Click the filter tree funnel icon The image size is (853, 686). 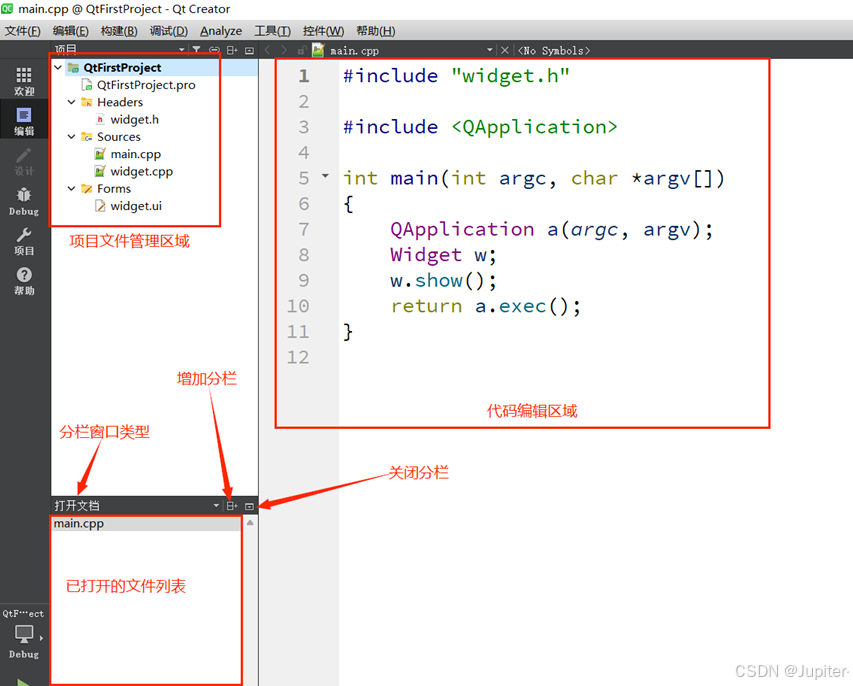pos(196,50)
